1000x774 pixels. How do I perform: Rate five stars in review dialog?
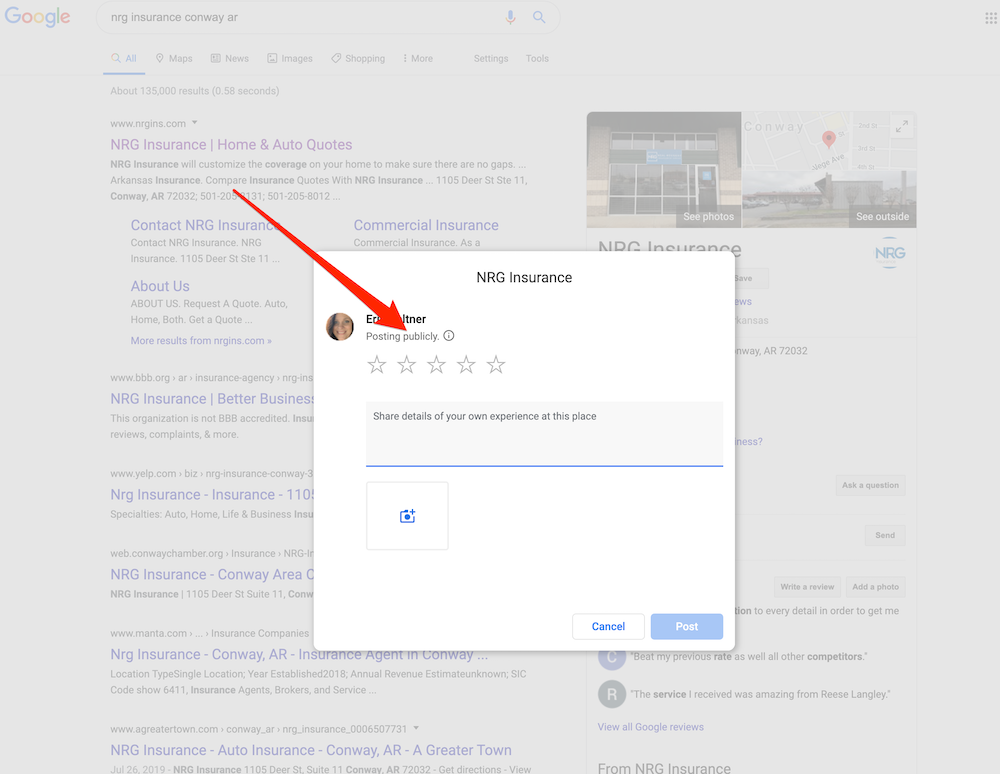[x=496, y=365]
